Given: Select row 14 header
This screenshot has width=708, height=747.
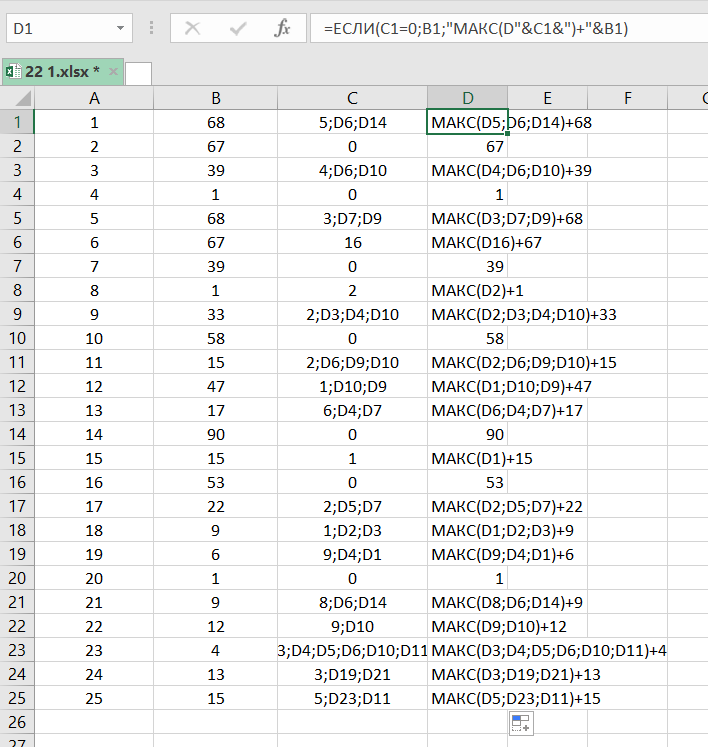Looking at the screenshot, I should click(18, 434).
